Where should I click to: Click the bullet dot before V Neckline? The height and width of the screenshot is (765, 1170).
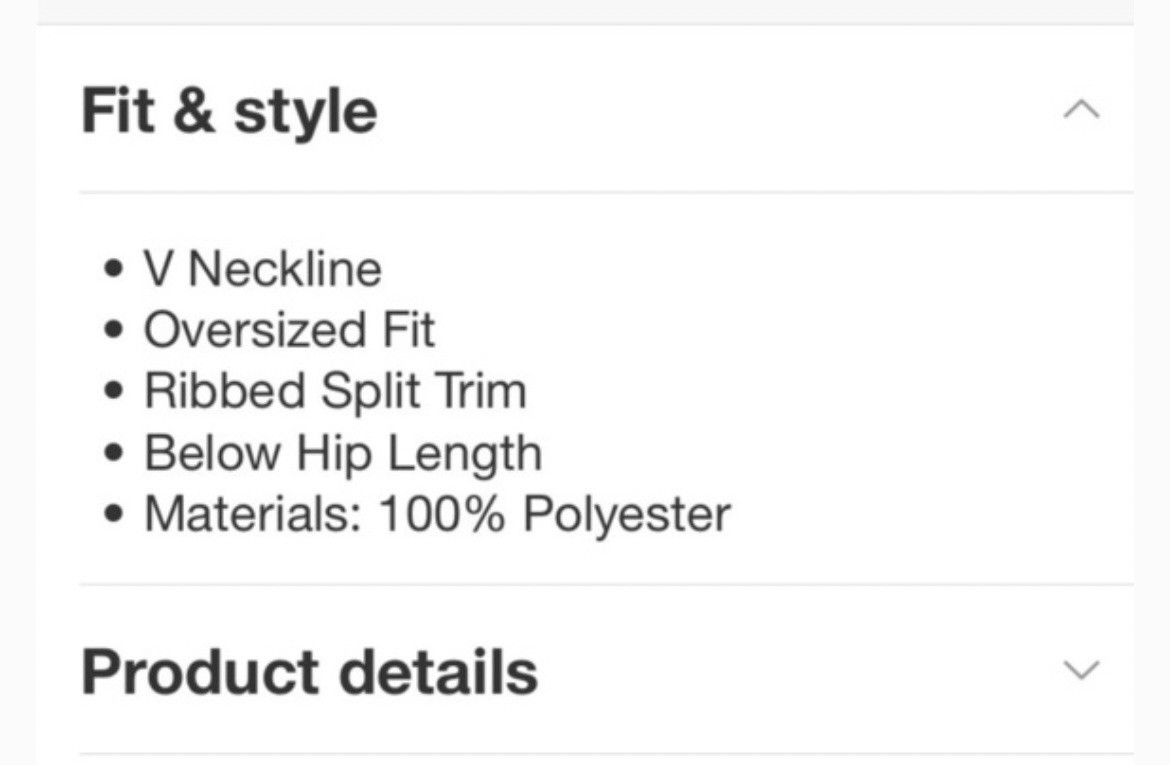click(116, 270)
